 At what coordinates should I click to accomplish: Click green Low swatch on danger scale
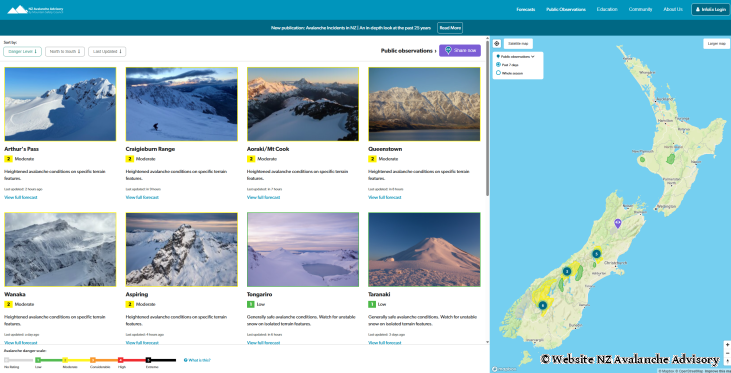[38, 360]
